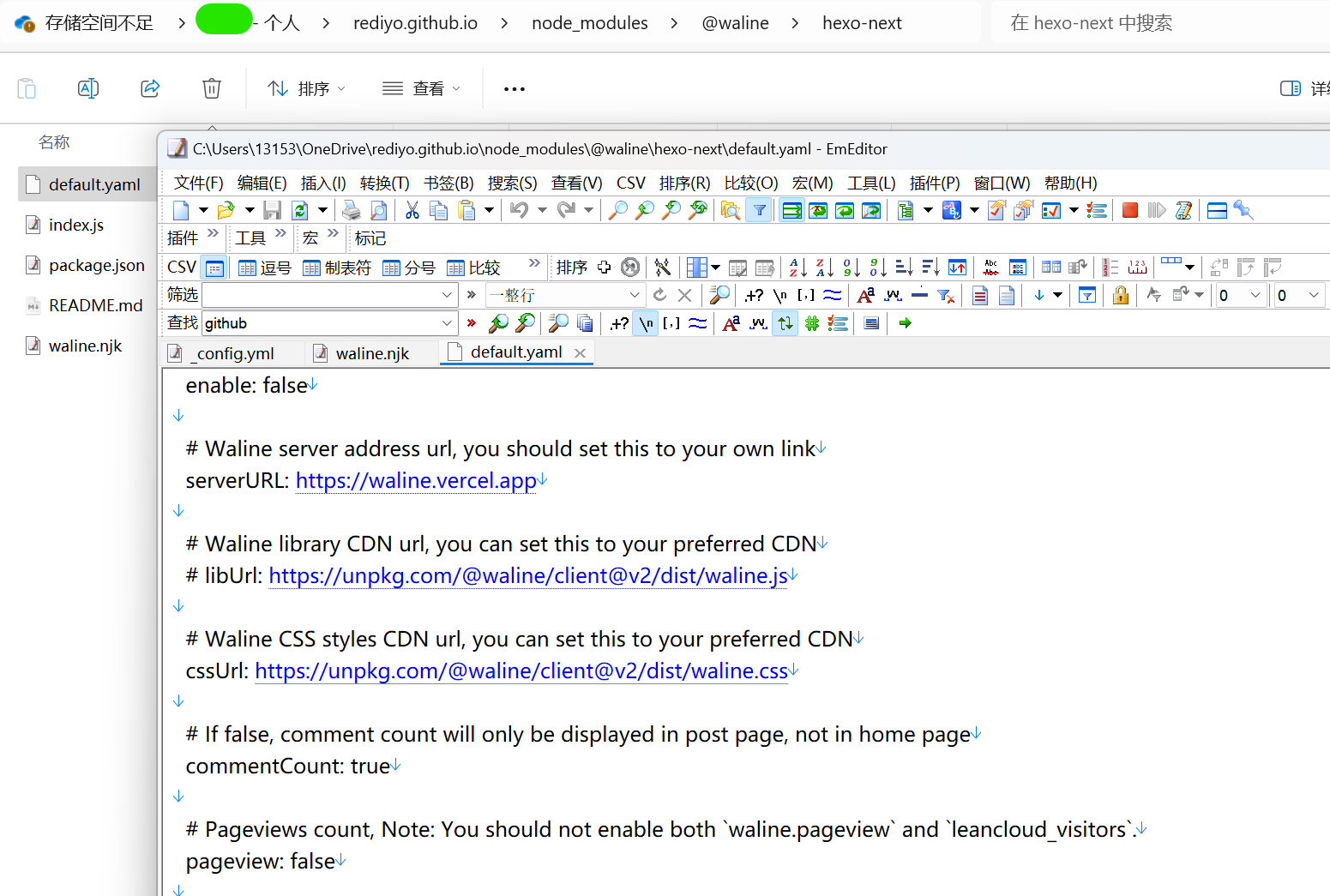
Task: Click the Copy icon in the main toolbar
Action: (x=438, y=210)
